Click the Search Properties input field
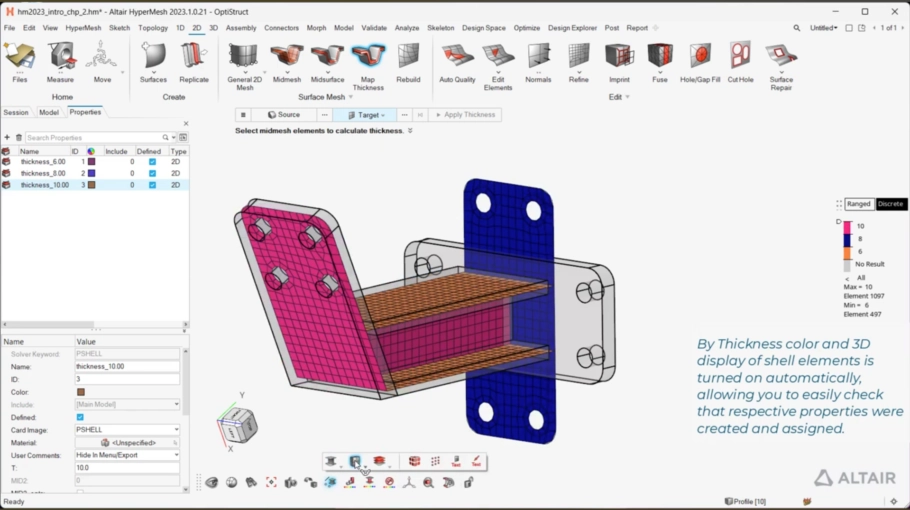This screenshot has height=510, width=910. (x=93, y=138)
